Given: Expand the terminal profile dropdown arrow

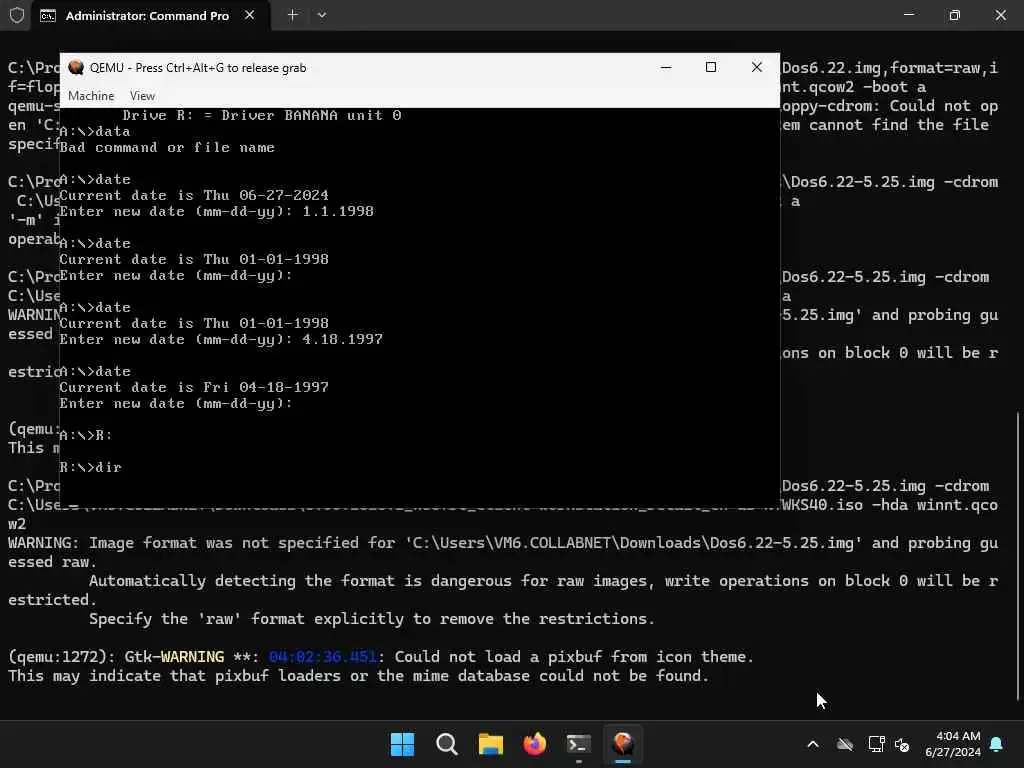Looking at the screenshot, I should pos(322,14).
